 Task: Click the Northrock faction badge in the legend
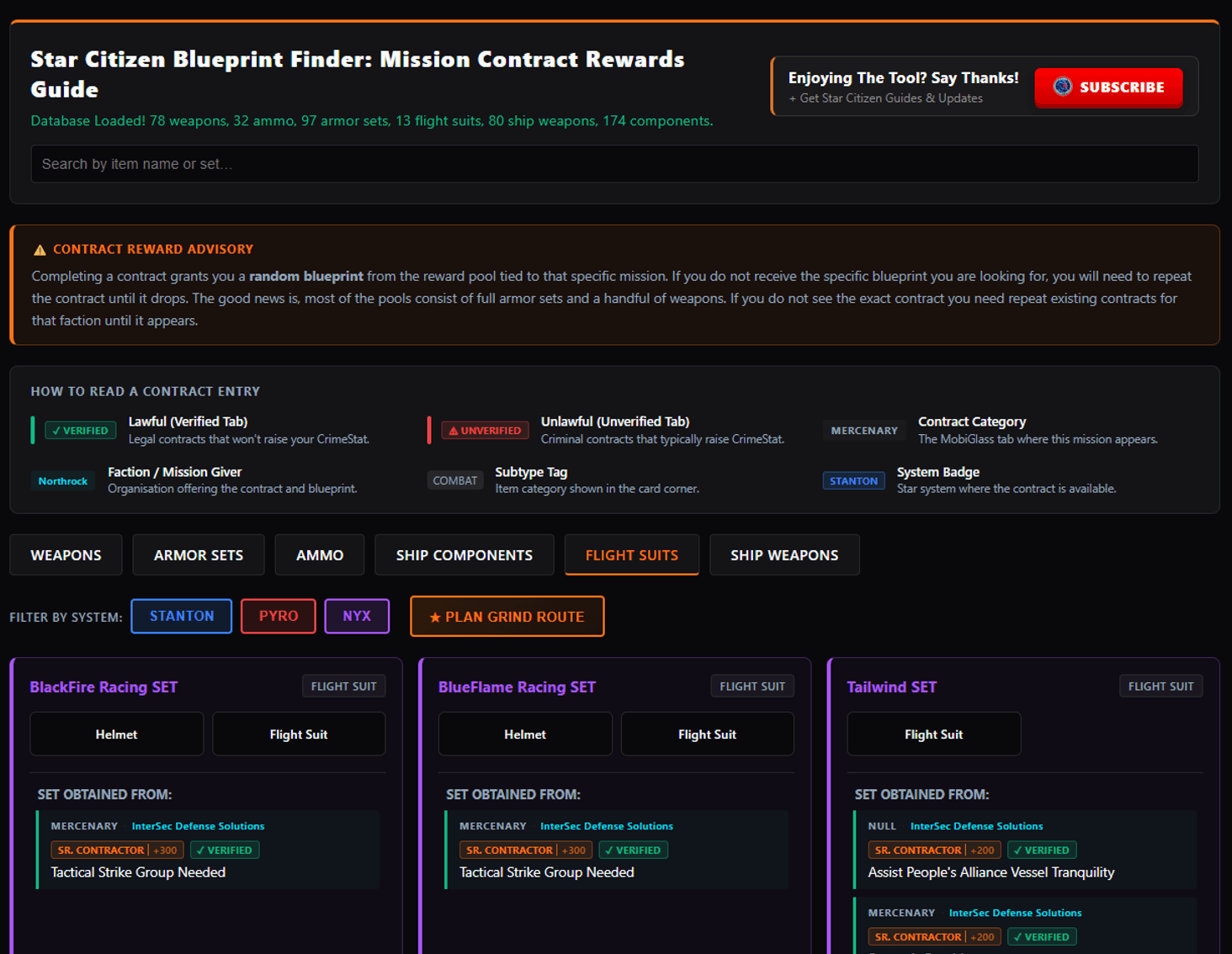(63, 481)
